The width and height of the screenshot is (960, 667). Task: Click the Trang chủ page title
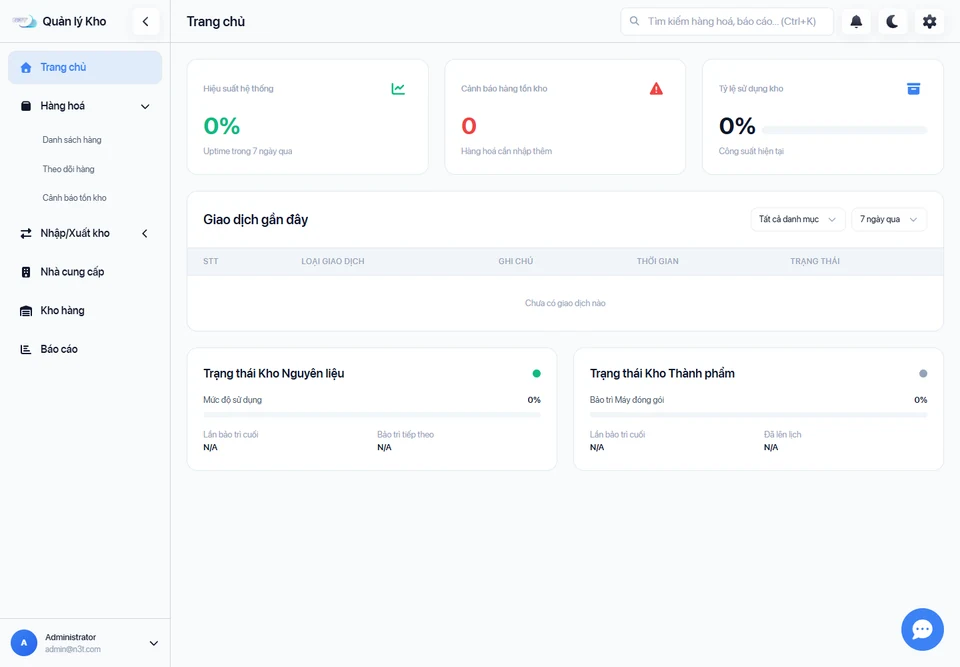click(x=216, y=21)
